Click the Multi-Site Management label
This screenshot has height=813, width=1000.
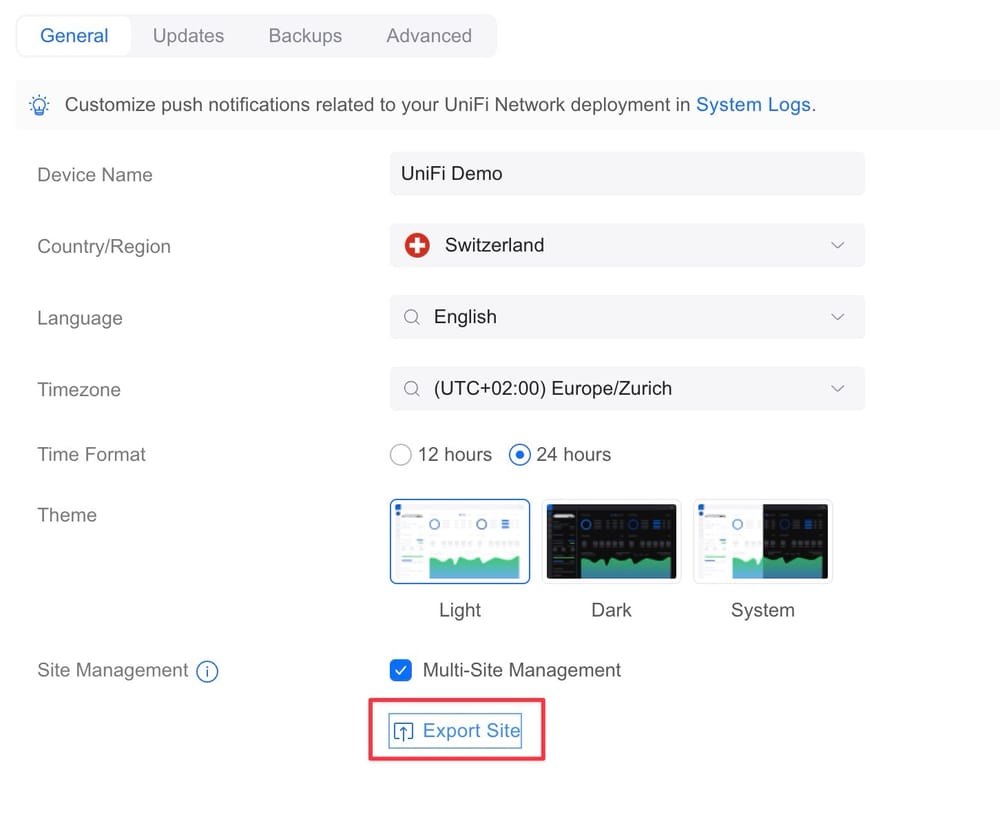(522, 670)
